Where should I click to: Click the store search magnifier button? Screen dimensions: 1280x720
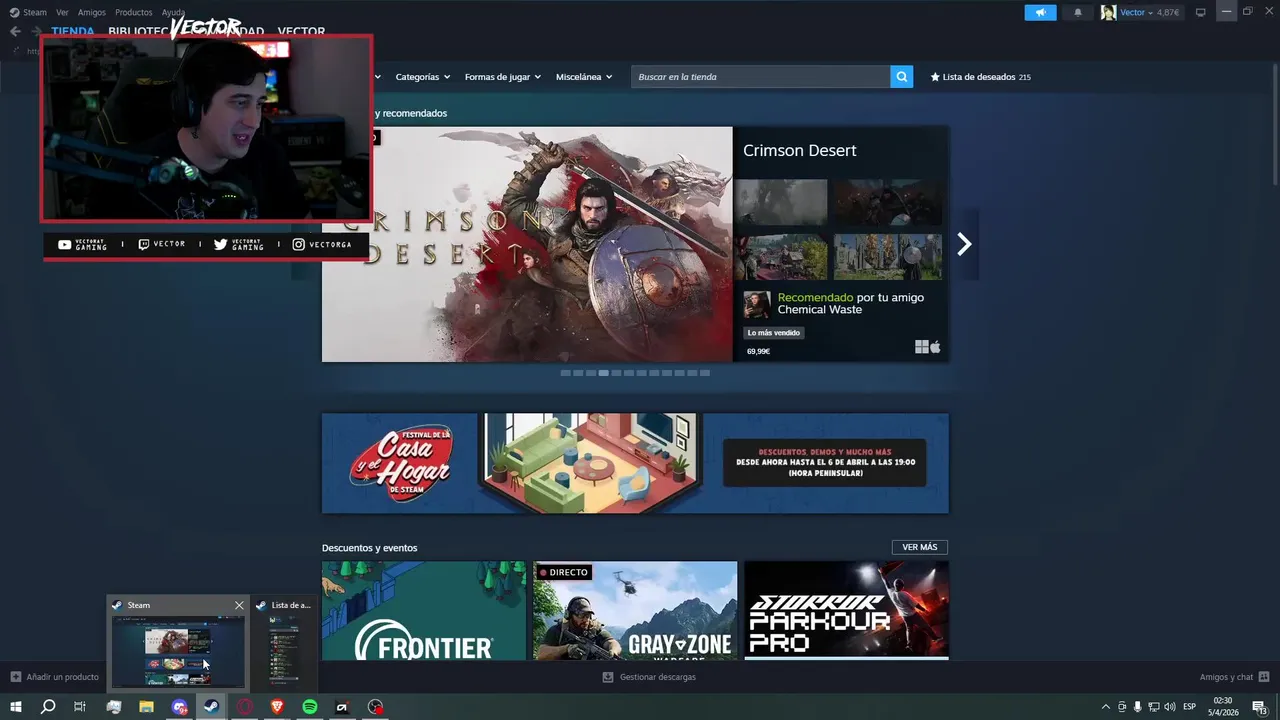coord(902,77)
